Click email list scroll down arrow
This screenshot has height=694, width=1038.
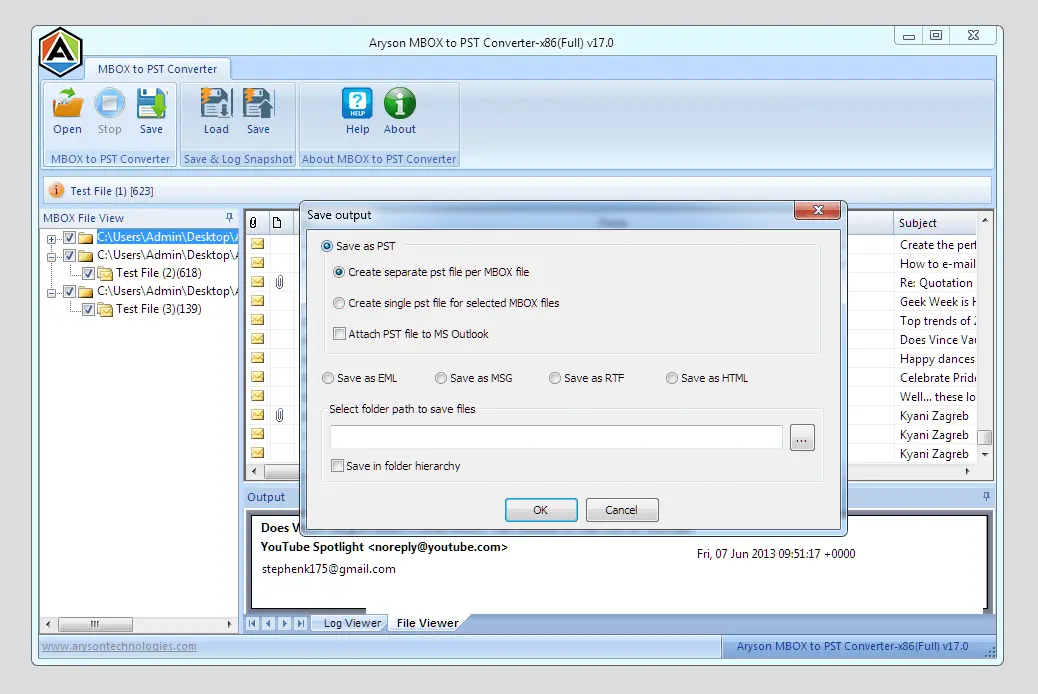985,454
